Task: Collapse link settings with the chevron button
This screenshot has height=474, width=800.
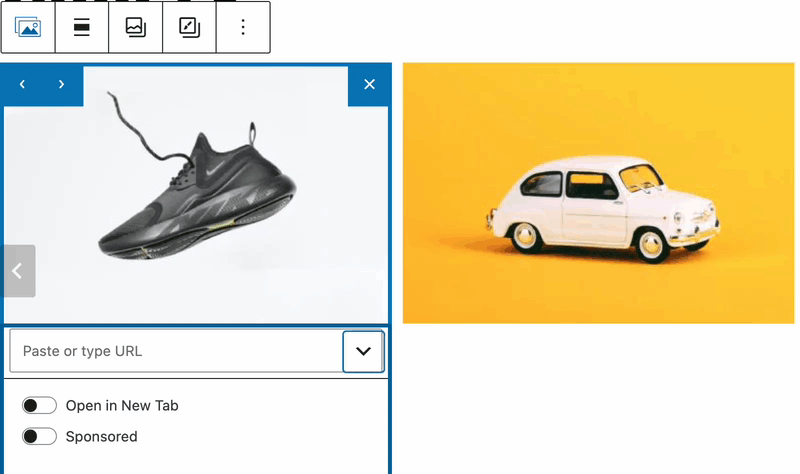Action: pos(363,351)
